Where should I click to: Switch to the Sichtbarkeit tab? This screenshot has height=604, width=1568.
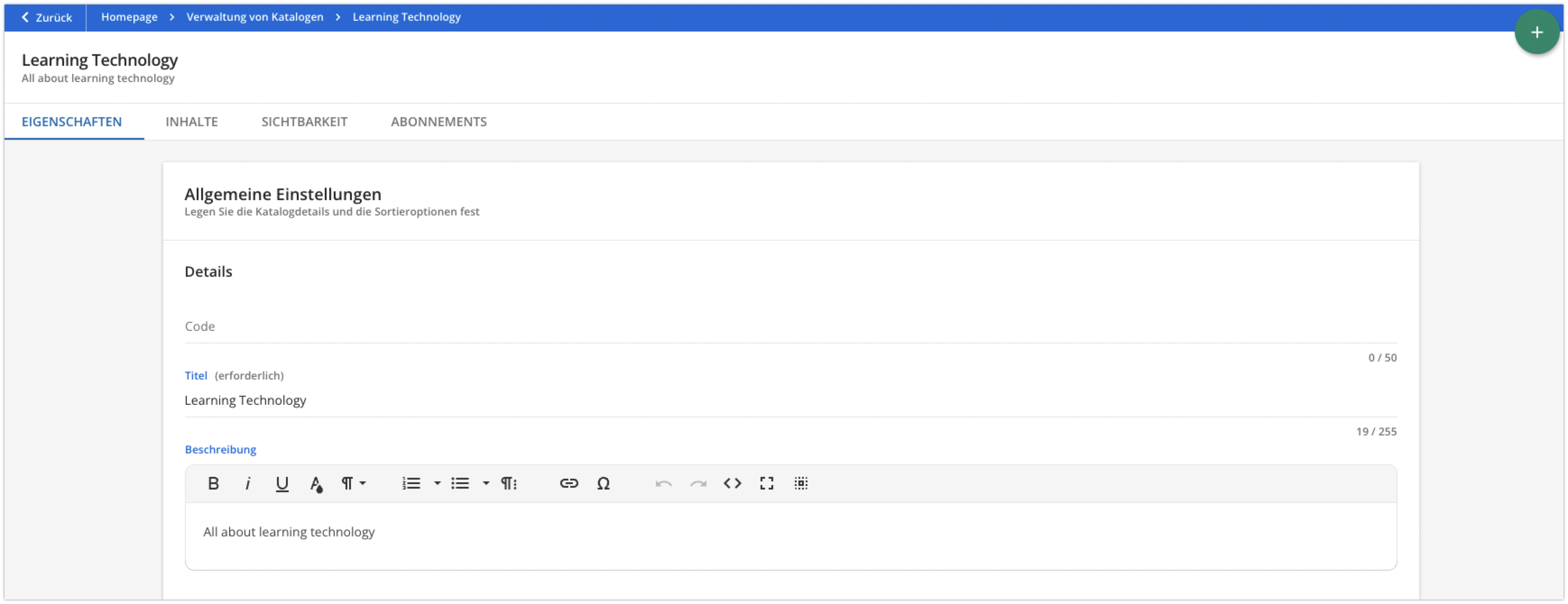[304, 122]
